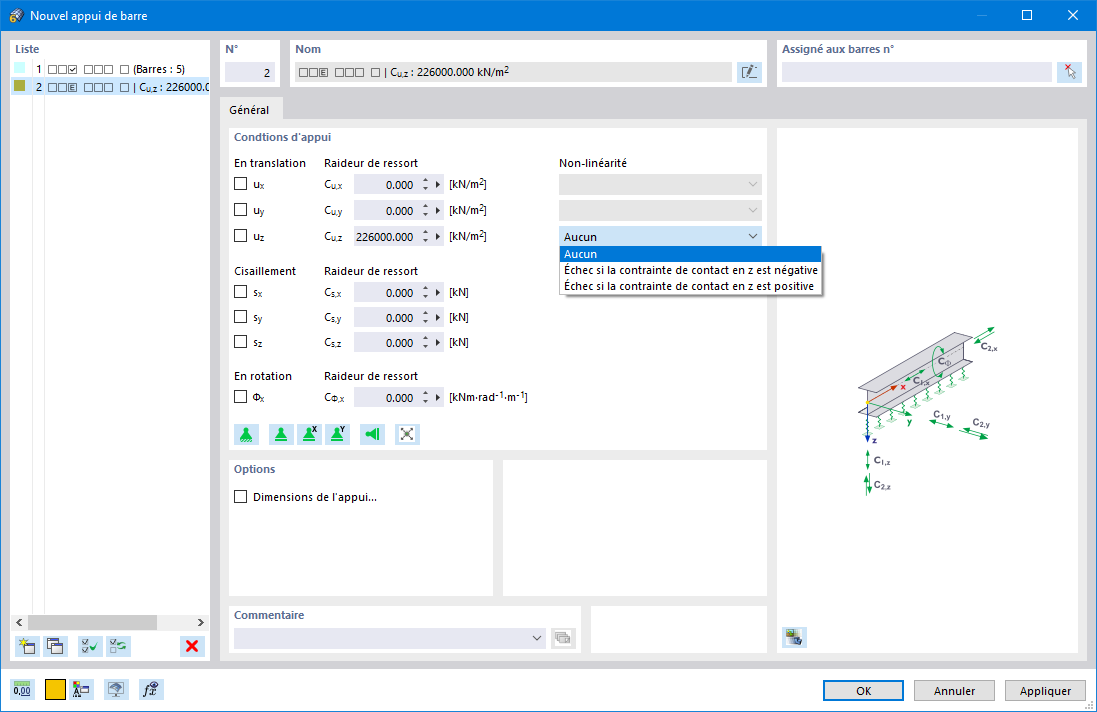This screenshot has height=712, width=1097.
Task: Switch to the Général tab
Action: point(249,110)
